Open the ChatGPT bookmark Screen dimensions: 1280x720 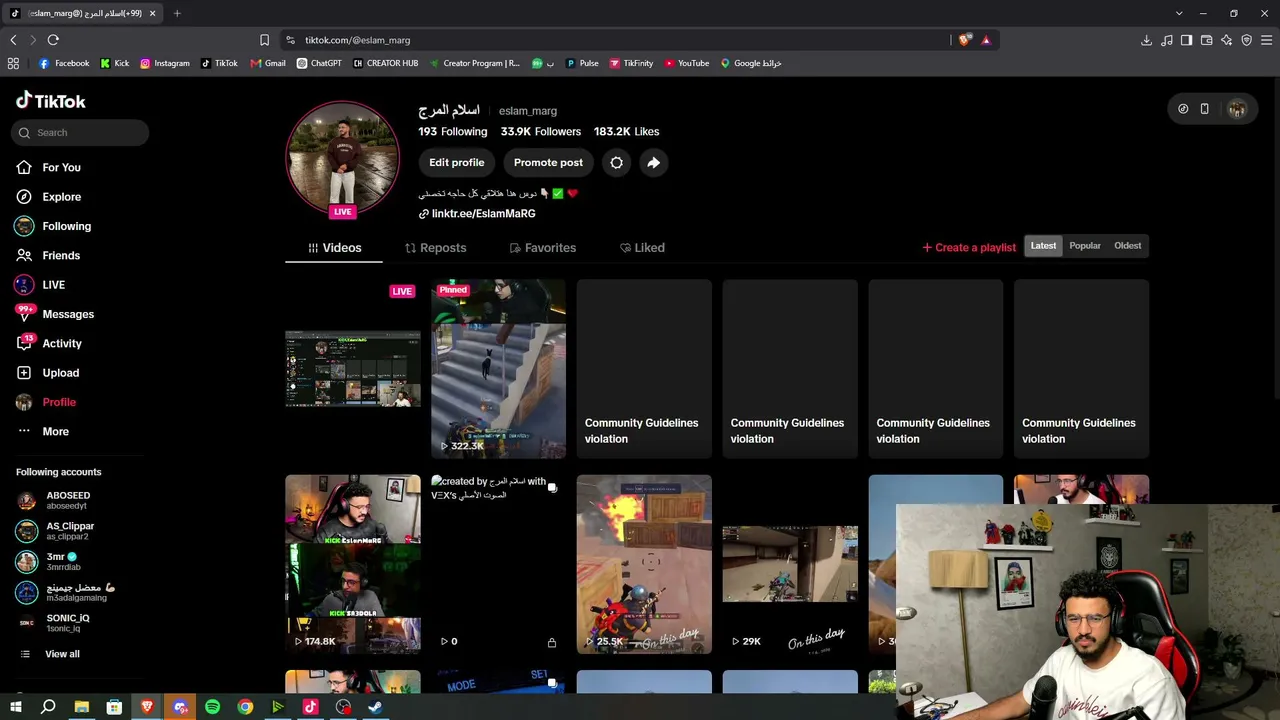(x=319, y=63)
